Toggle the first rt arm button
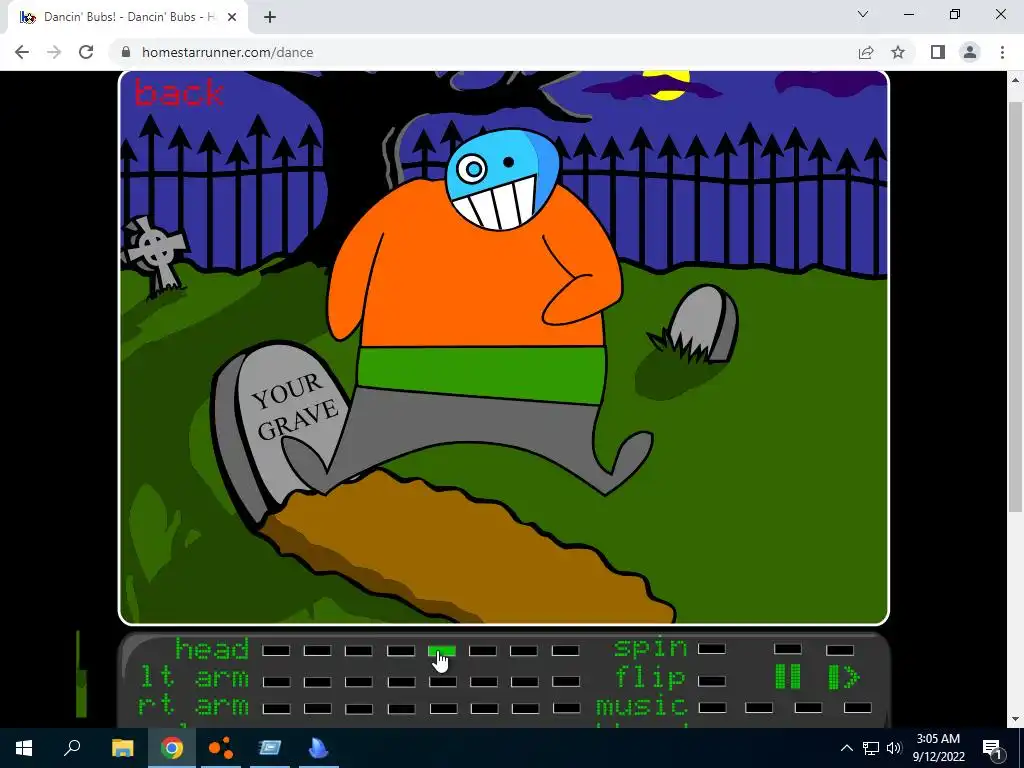This screenshot has height=768, width=1024. [x=276, y=709]
